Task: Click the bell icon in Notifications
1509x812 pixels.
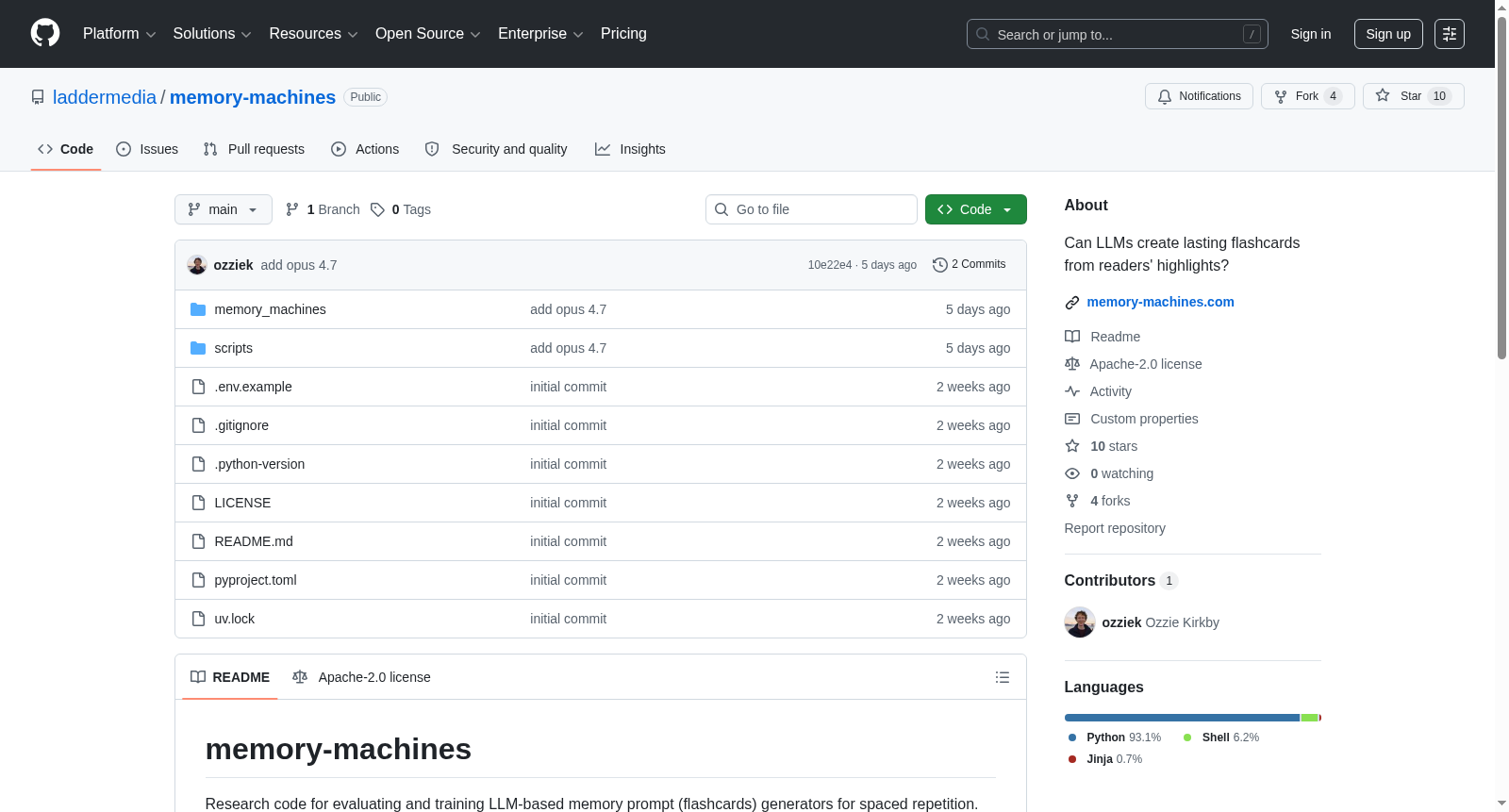Action: click(1165, 96)
